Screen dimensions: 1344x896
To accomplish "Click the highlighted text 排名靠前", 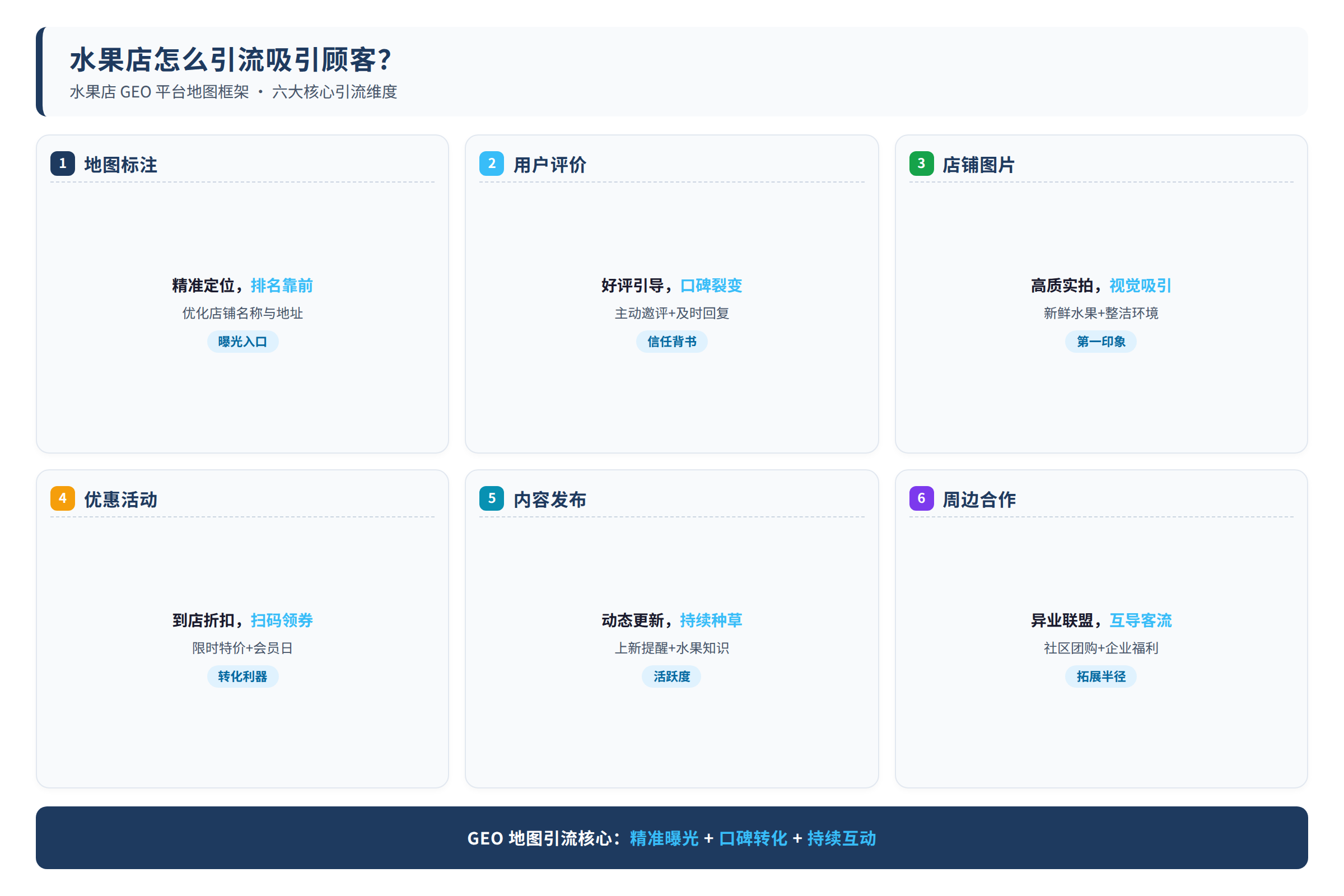I will click(282, 285).
